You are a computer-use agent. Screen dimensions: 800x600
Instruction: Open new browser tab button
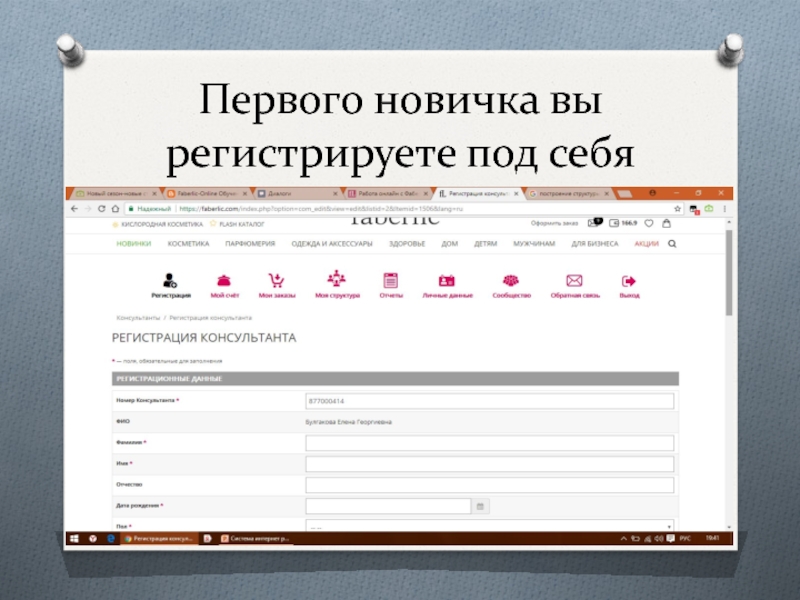[624, 194]
